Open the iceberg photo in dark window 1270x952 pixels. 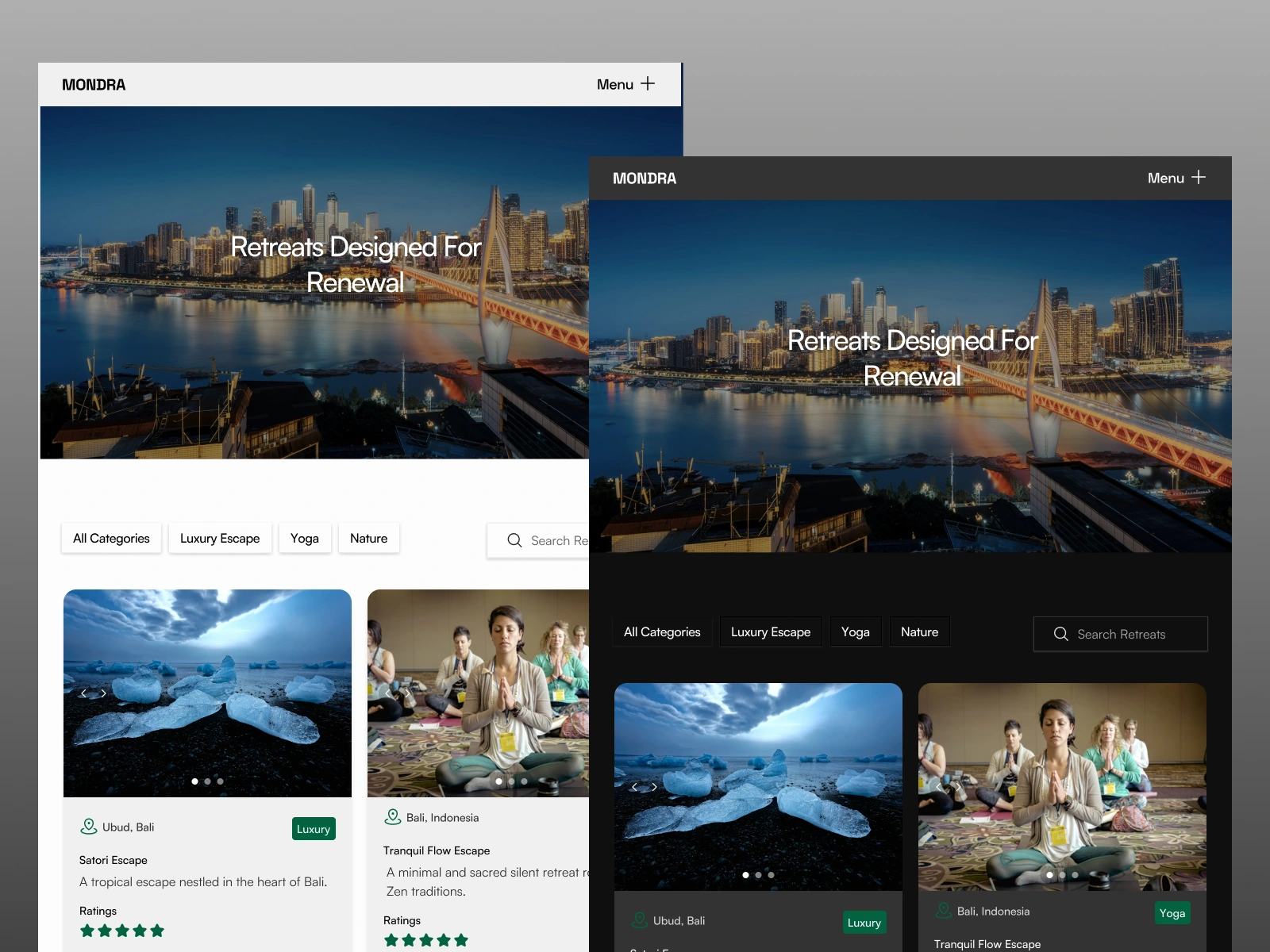pyautogui.click(x=758, y=786)
